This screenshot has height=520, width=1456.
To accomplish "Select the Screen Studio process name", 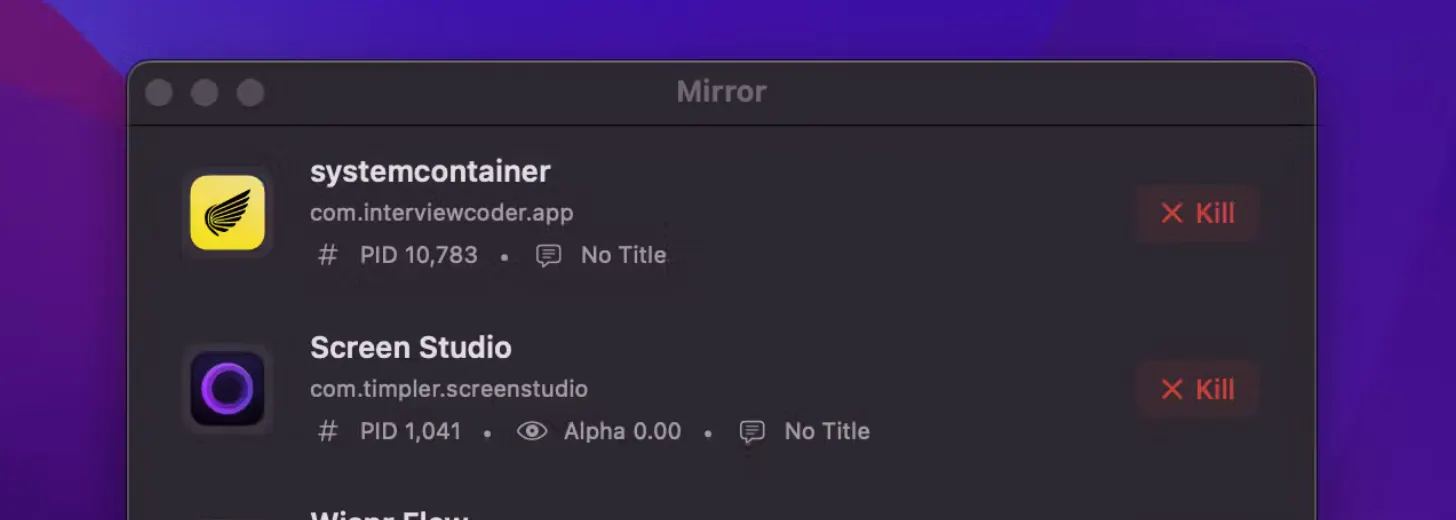I will [411, 347].
